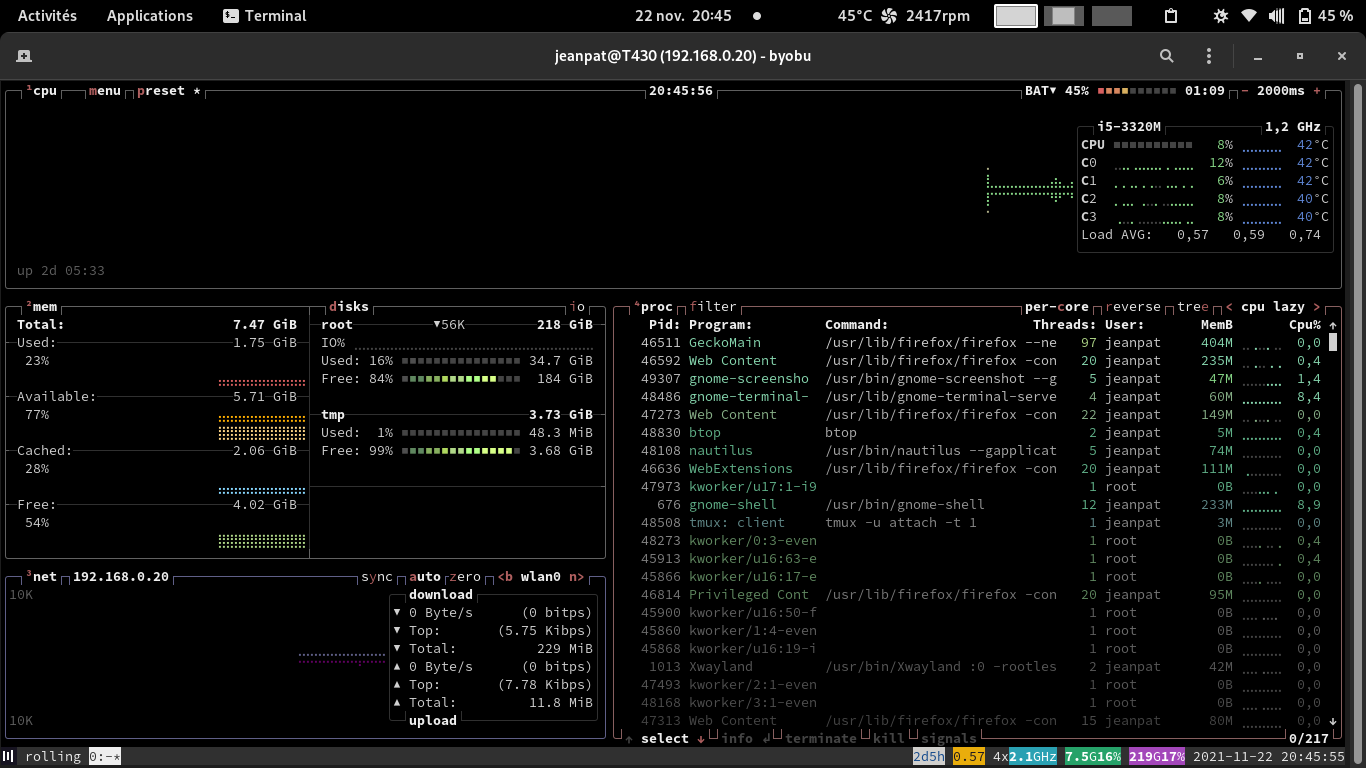
Task: Click the 45°C 2417rpm sensor indicator
Action: [904, 16]
